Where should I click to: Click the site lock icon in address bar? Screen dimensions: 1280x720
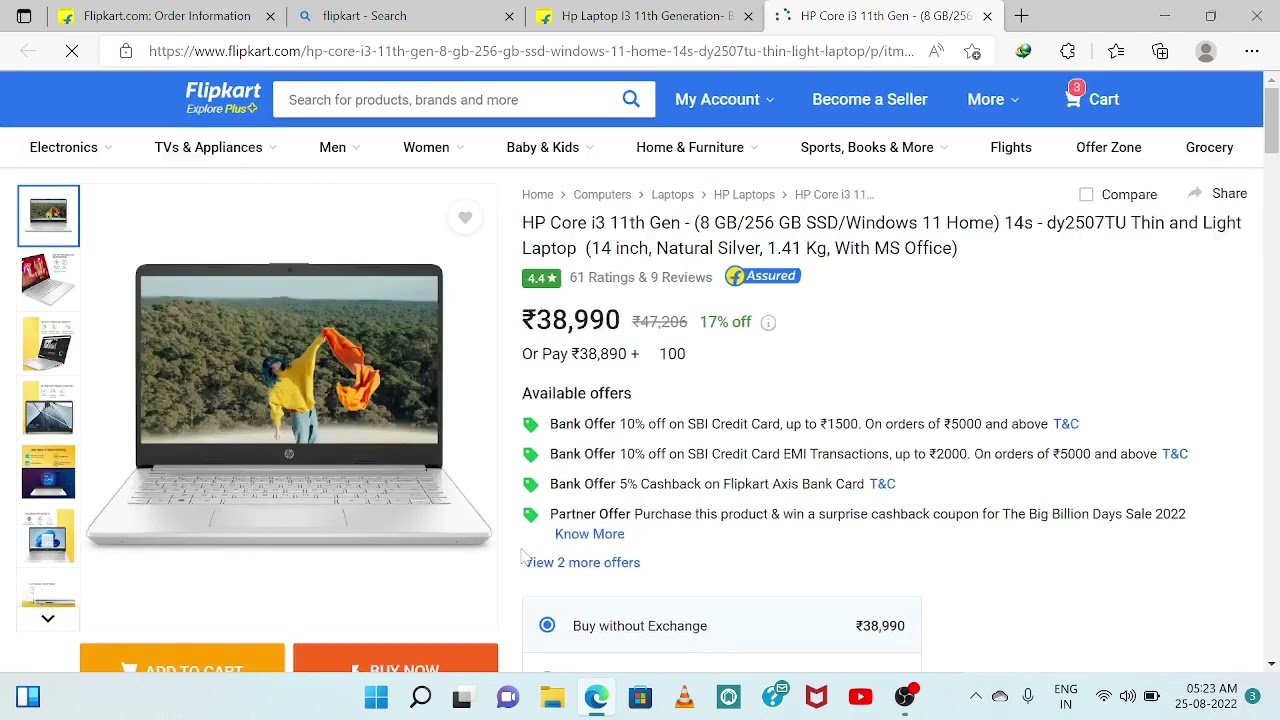[x=126, y=51]
